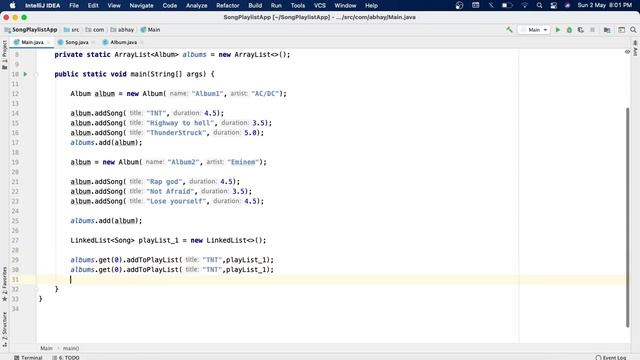The width and height of the screenshot is (640, 360).
Task: Click "Lose yourself" string on line 23
Action: 176,201
